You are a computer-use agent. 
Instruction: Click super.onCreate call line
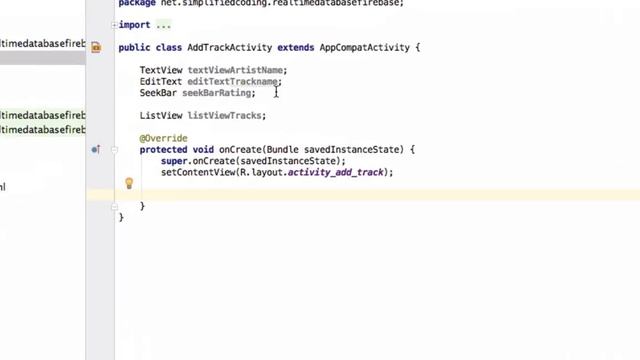pyautogui.click(x=253, y=161)
